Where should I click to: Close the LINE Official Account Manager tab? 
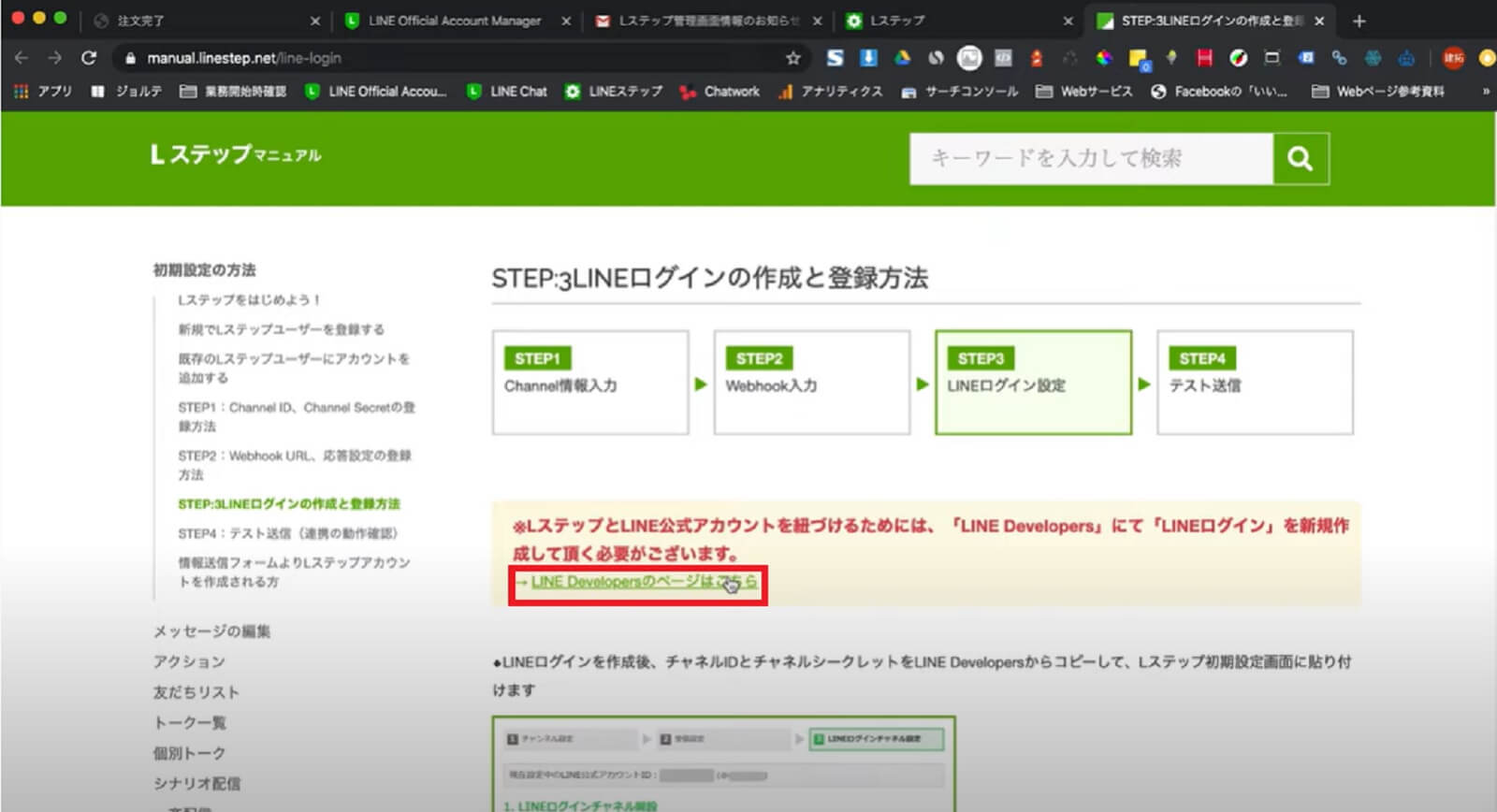(566, 21)
